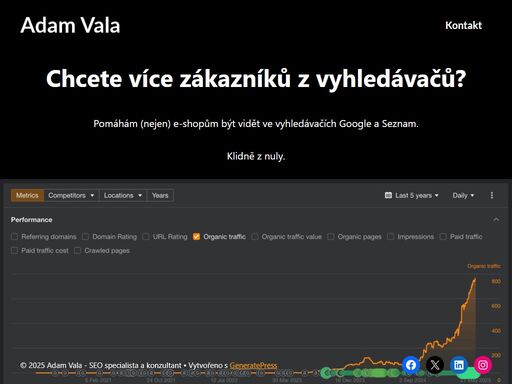
Task: Enable the Referring domains checkbox
Action: click(x=14, y=237)
